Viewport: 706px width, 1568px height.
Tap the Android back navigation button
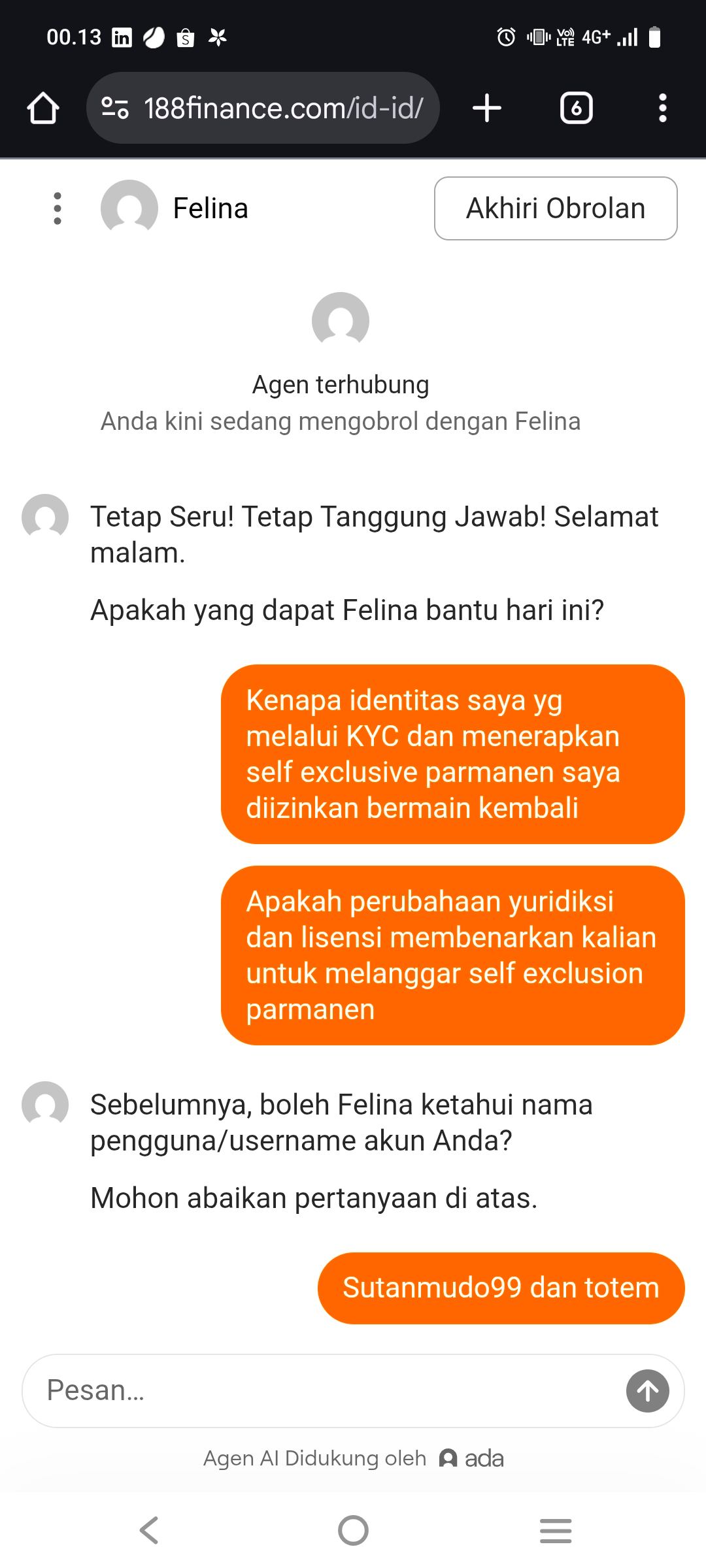149,1530
